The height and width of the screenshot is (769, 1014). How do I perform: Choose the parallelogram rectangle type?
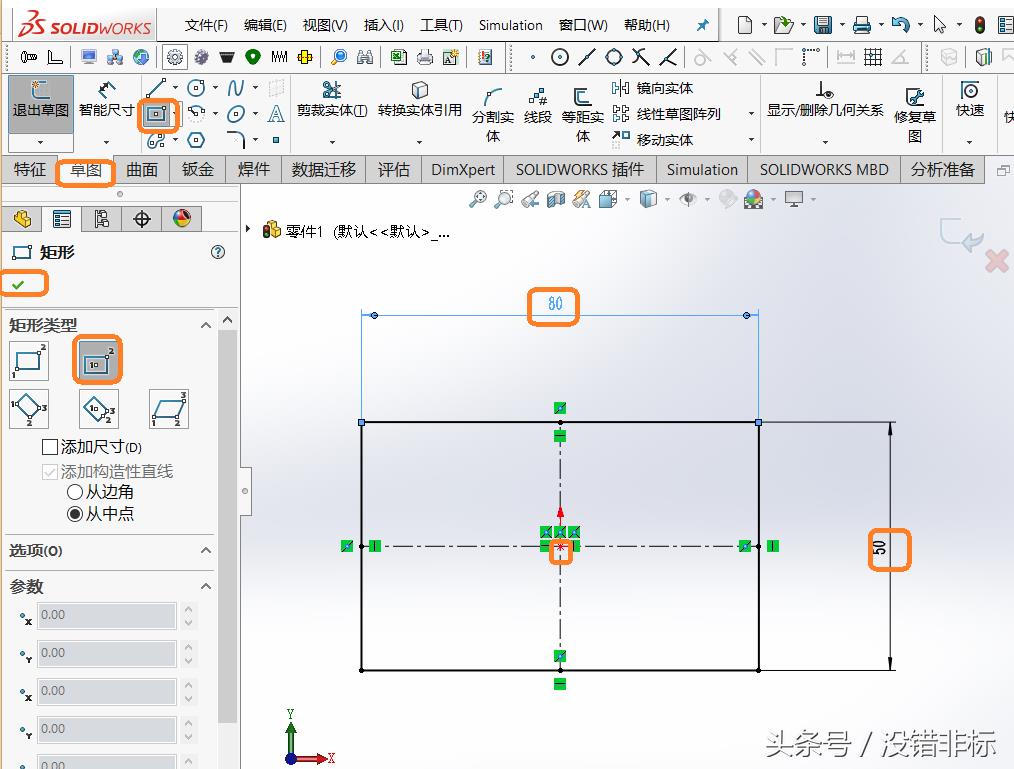point(168,409)
